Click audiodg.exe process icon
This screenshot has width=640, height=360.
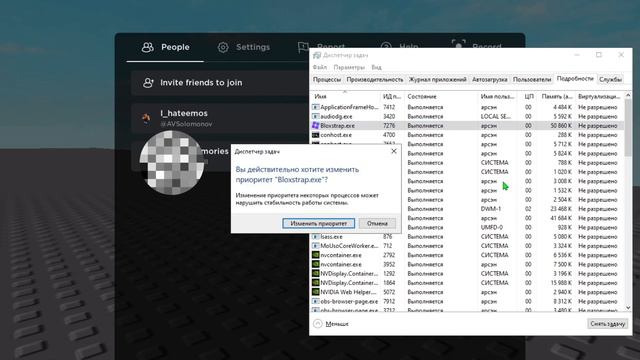coord(316,116)
